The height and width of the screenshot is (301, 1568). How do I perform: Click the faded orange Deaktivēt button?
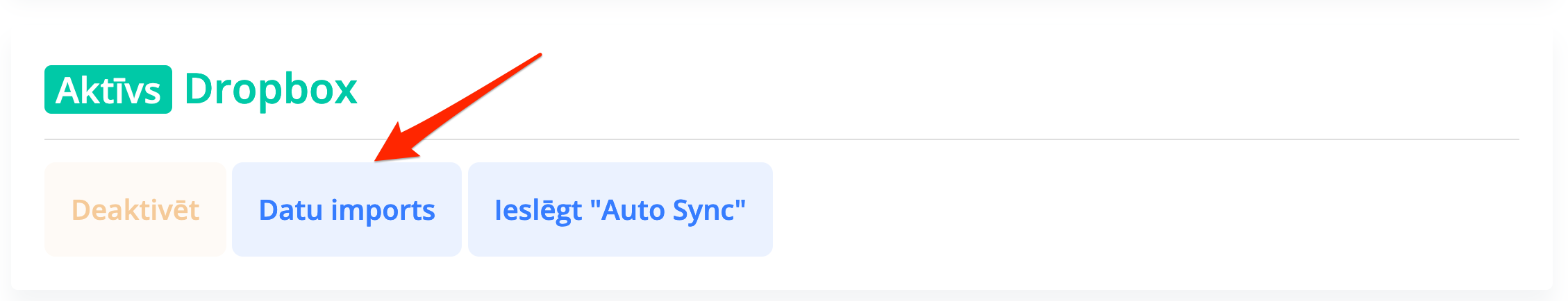pyautogui.click(x=135, y=209)
